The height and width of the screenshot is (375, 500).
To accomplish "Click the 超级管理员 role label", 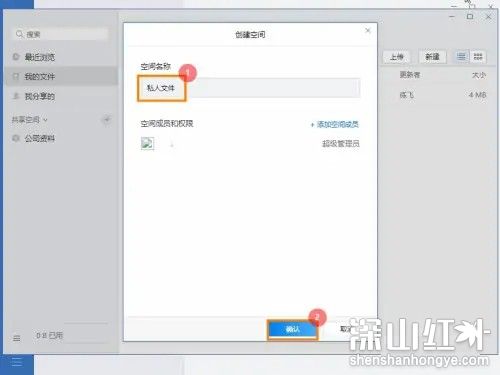I will click(341, 144).
